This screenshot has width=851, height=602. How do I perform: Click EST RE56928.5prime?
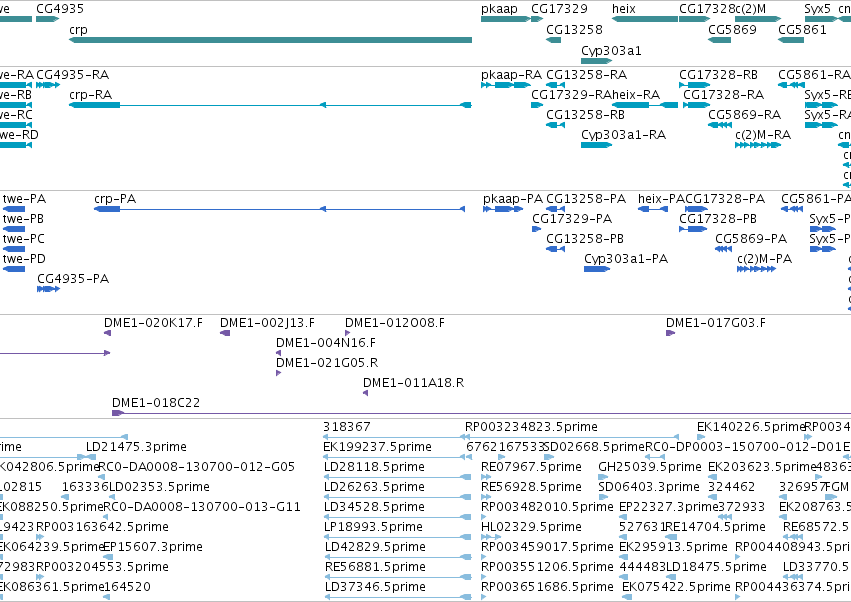(x=486, y=497)
